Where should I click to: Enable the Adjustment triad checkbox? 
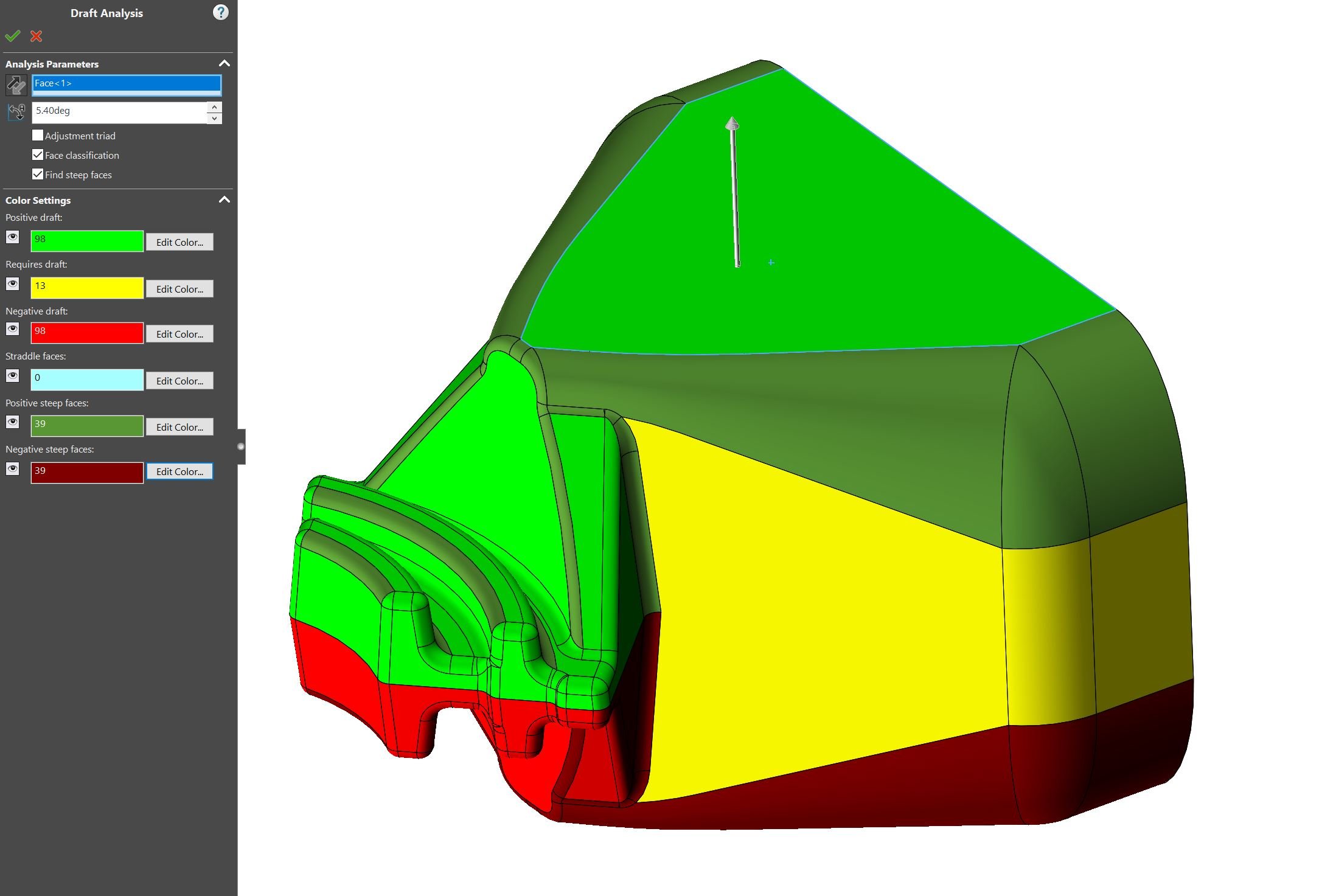[38, 136]
